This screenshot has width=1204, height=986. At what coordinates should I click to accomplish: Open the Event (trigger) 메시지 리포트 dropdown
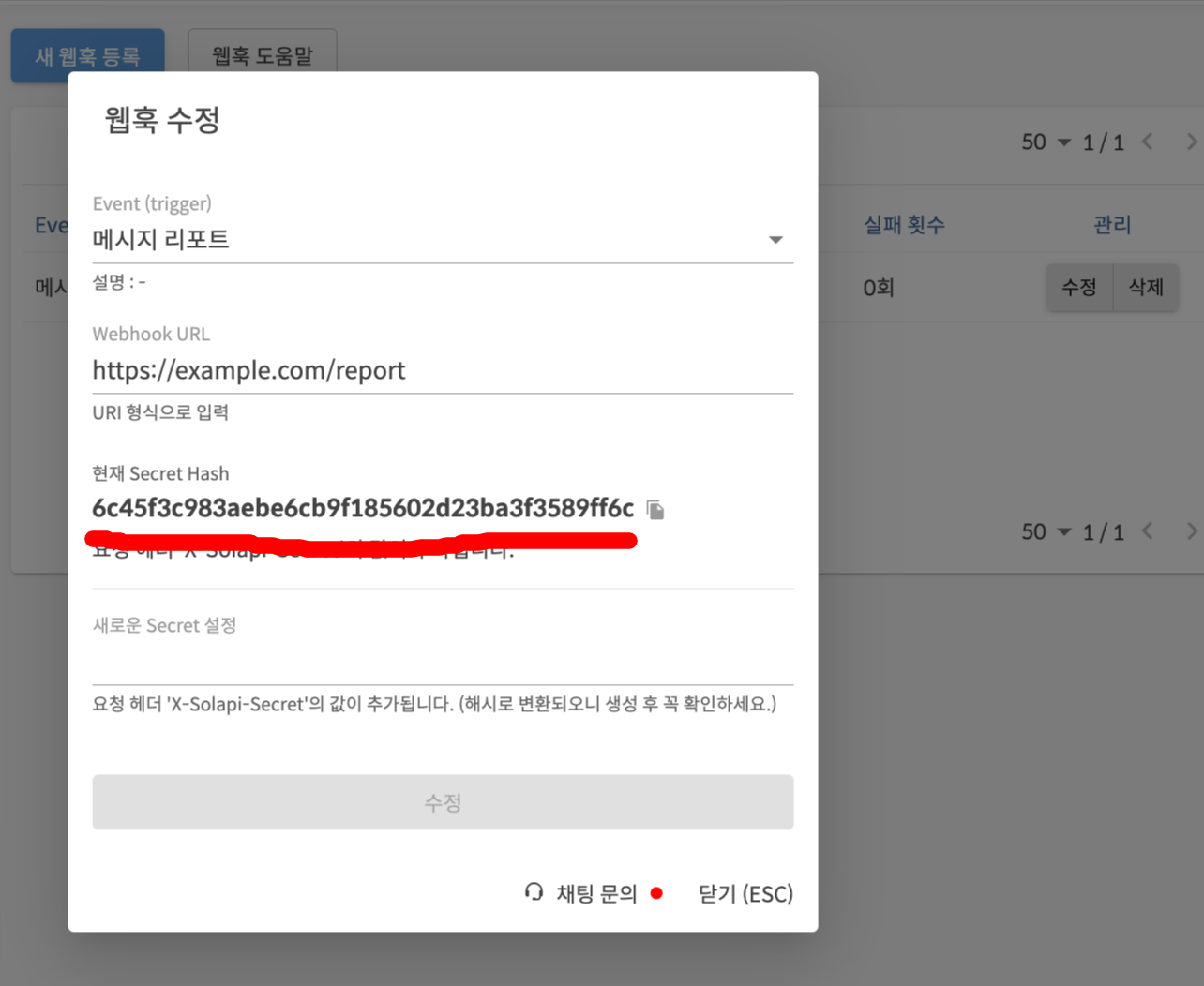click(x=442, y=240)
